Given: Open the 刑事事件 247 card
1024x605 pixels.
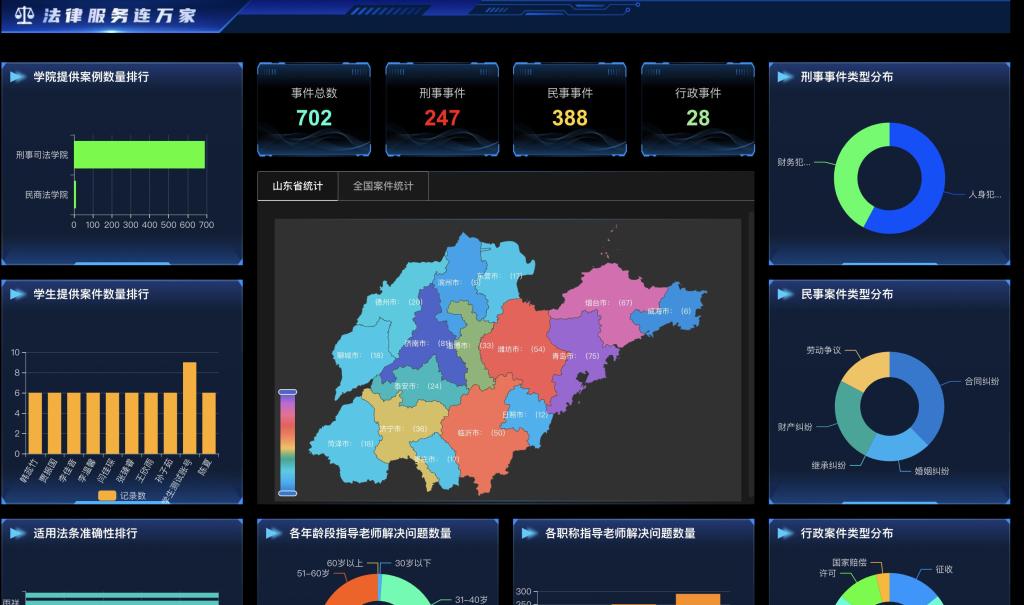Looking at the screenshot, I should 442,109.
